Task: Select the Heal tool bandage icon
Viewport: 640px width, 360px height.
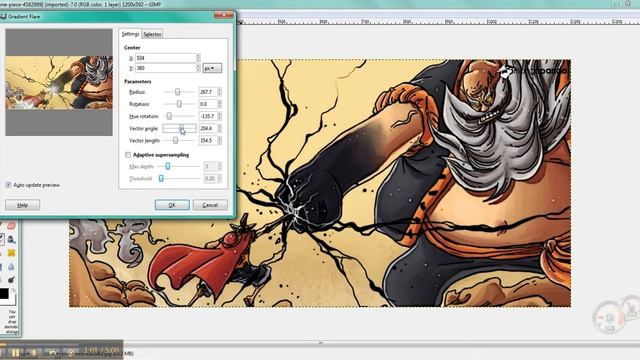Action: pos(11,253)
